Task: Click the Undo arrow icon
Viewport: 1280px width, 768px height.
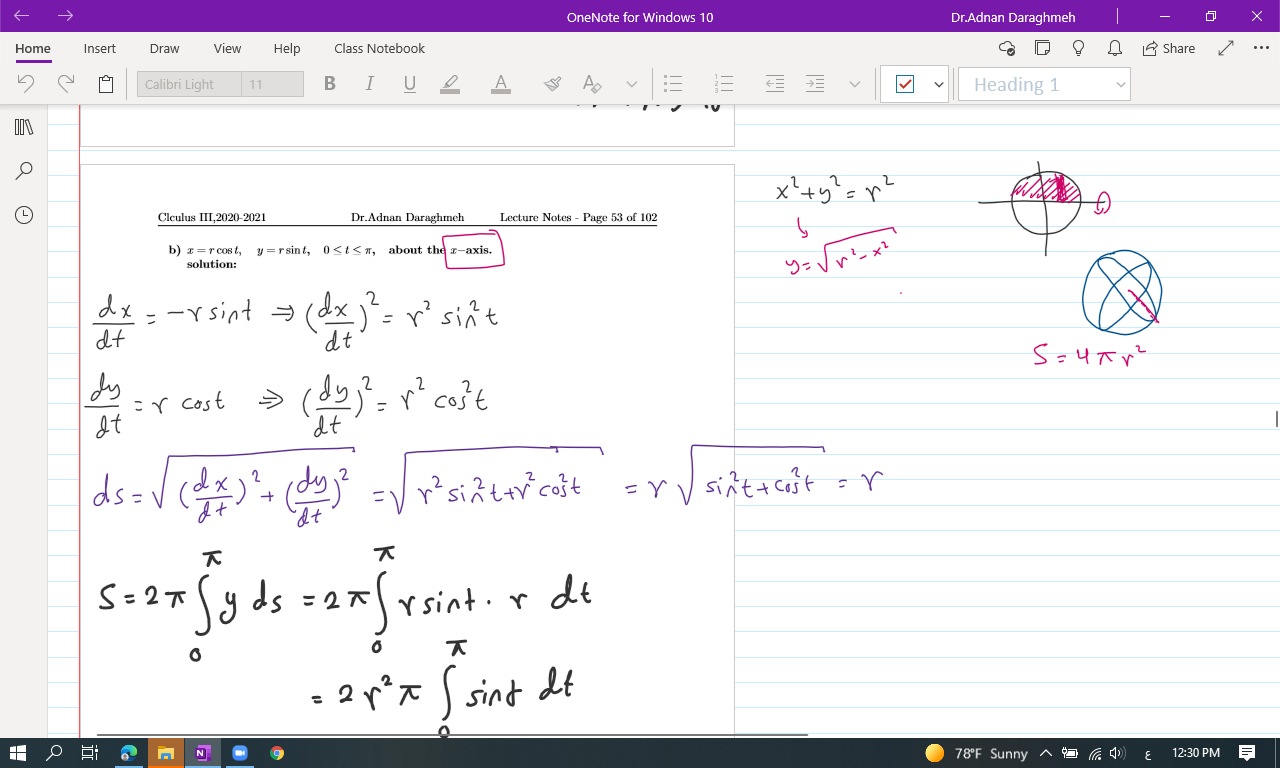Action: tap(27, 84)
